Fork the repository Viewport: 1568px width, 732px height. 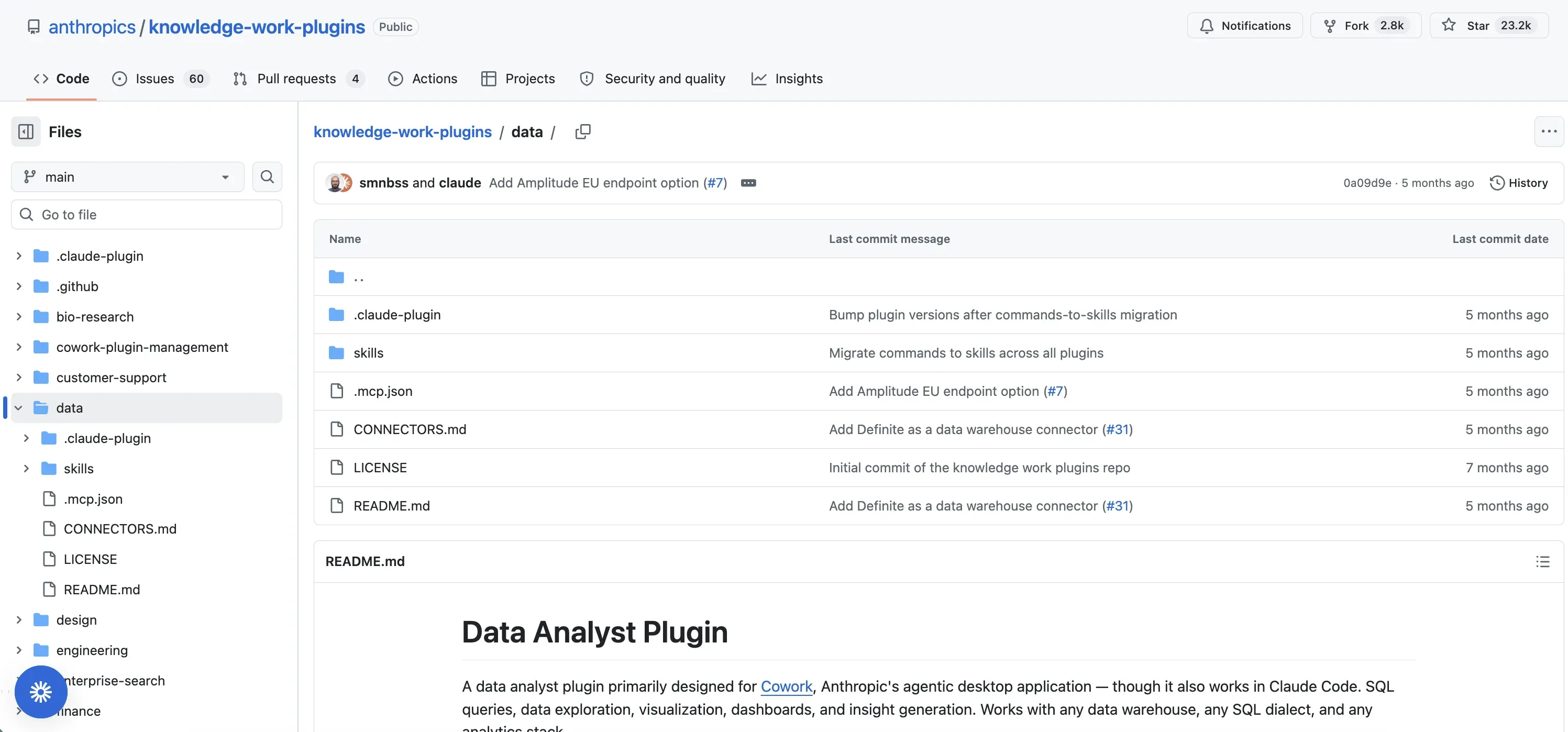pos(1365,26)
